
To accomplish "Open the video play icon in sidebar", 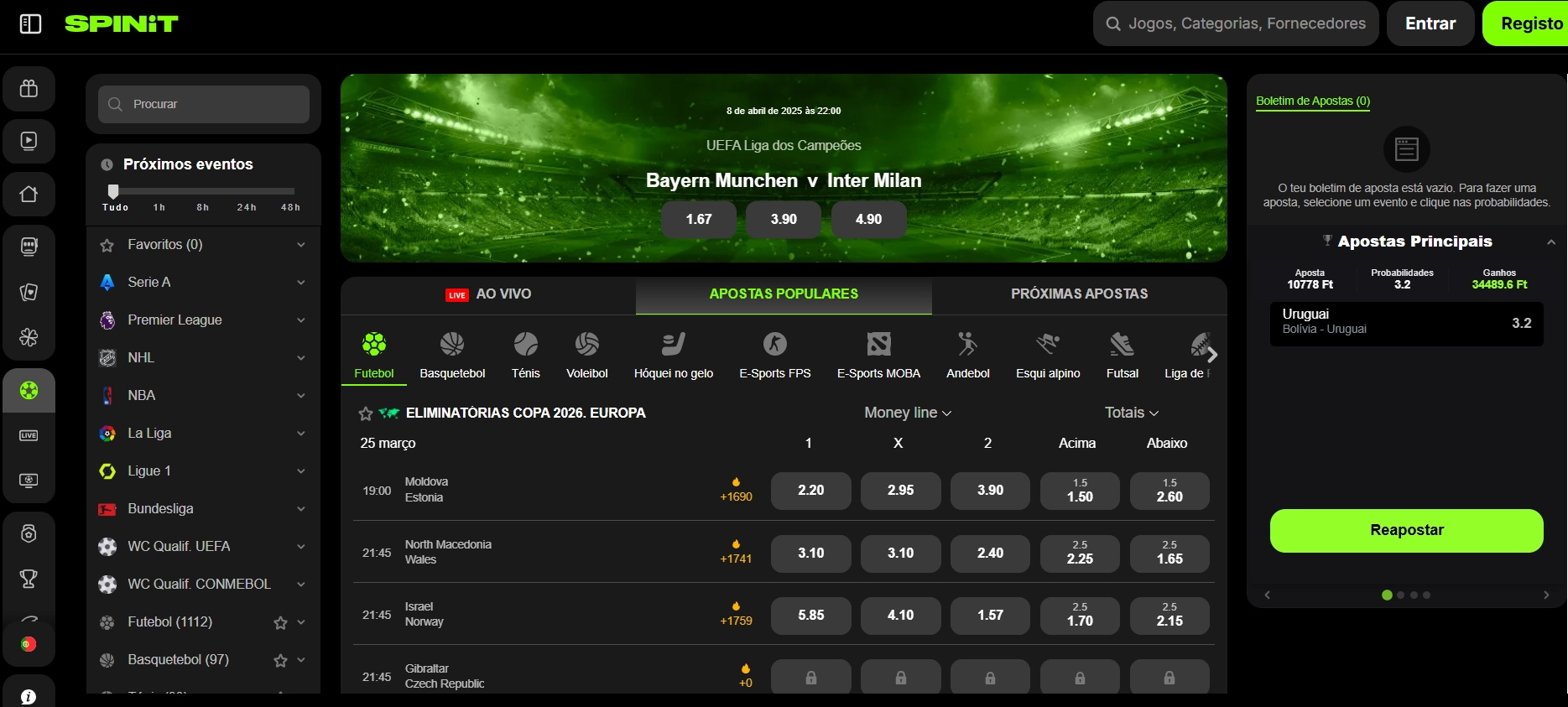I will 29,141.
